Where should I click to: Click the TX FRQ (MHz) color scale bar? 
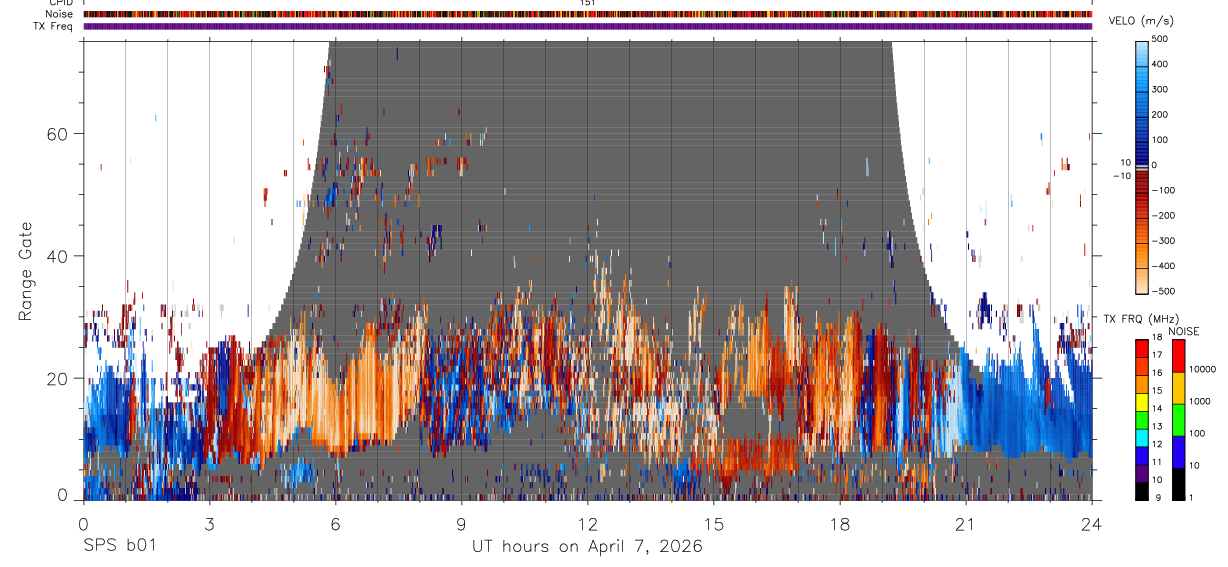[1143, 419]
